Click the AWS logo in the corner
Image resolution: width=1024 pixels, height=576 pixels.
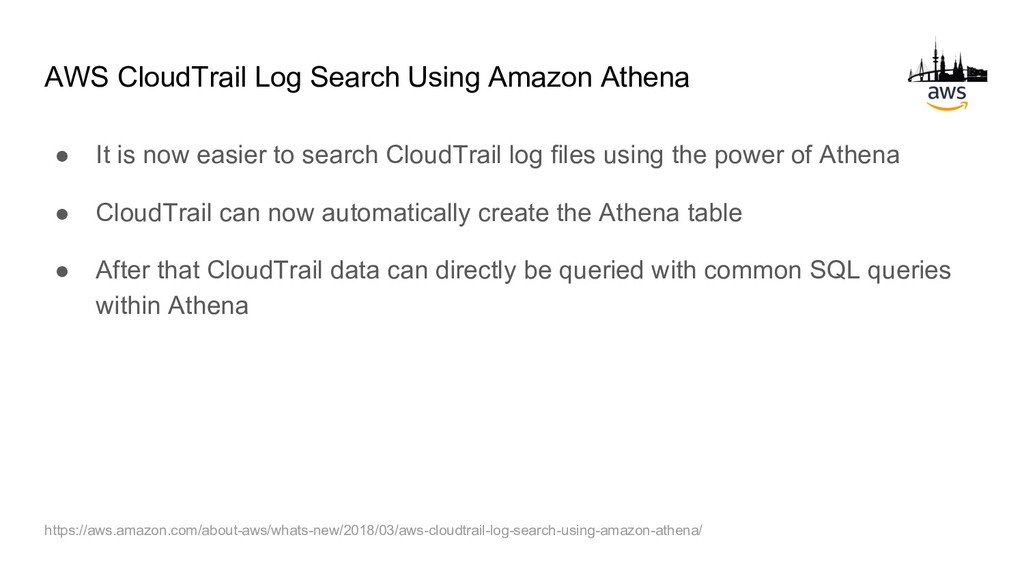[947, 74]
